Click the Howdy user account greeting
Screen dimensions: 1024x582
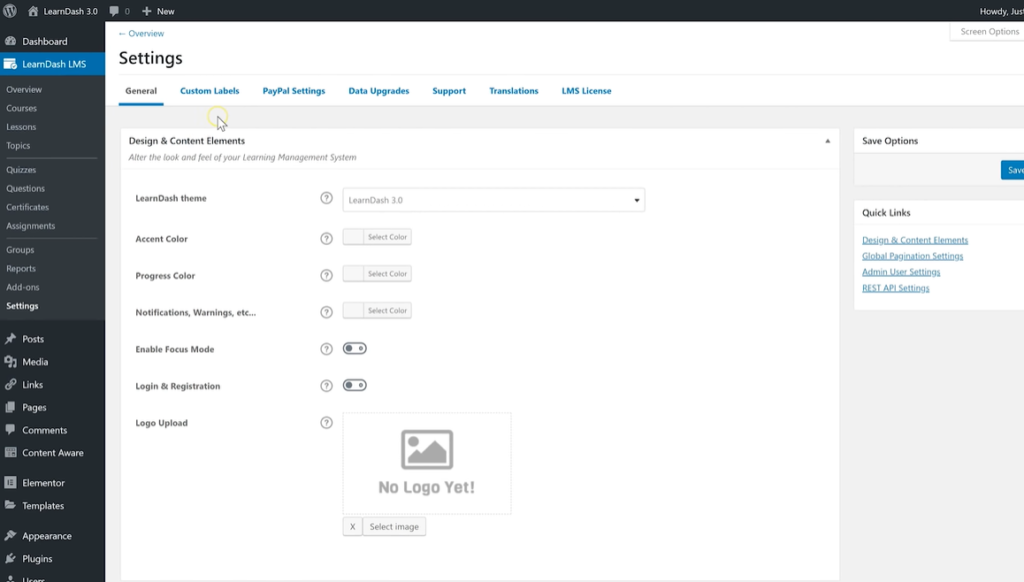(1002, 11)
